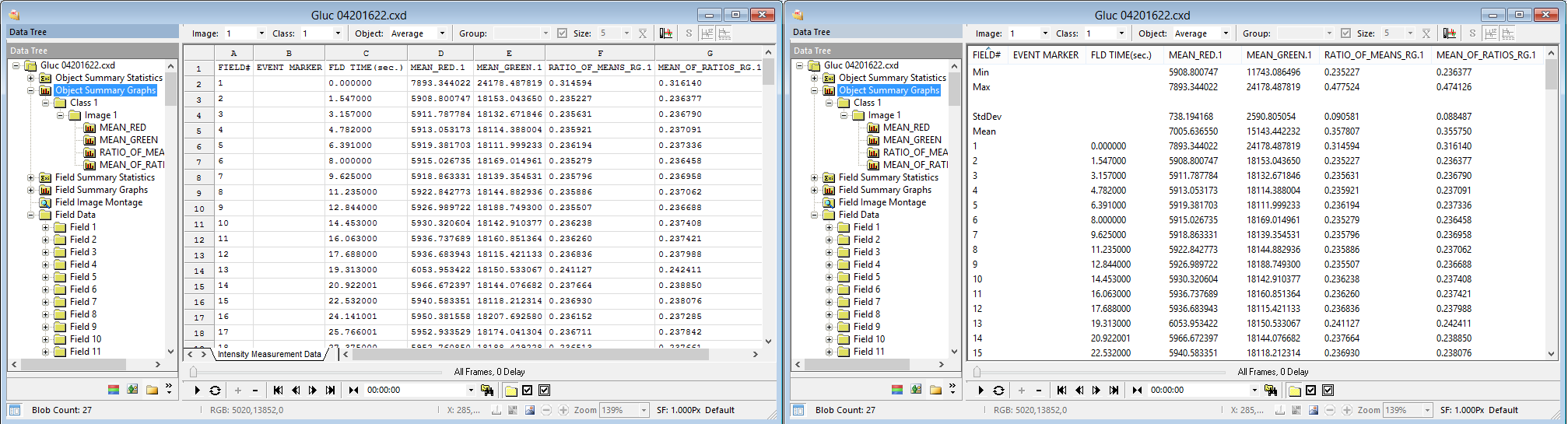Image resolution: width=1568 pixels, height=424 pixels.
Task: Open the Zoom dropdown in right status bar
Action: (x=1427, y=410)
